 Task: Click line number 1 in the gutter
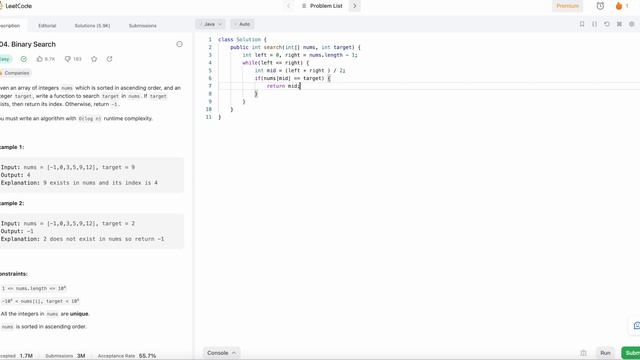[x=210, y=40]
